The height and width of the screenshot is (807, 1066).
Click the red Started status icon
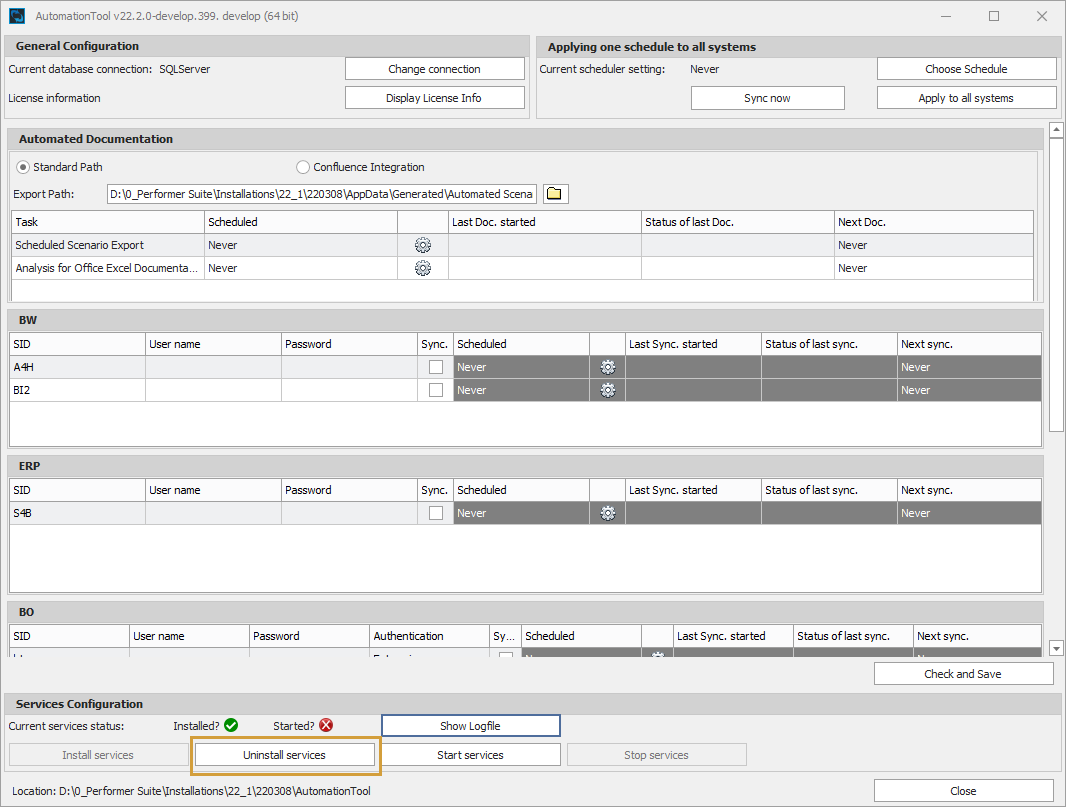point(327,725)
